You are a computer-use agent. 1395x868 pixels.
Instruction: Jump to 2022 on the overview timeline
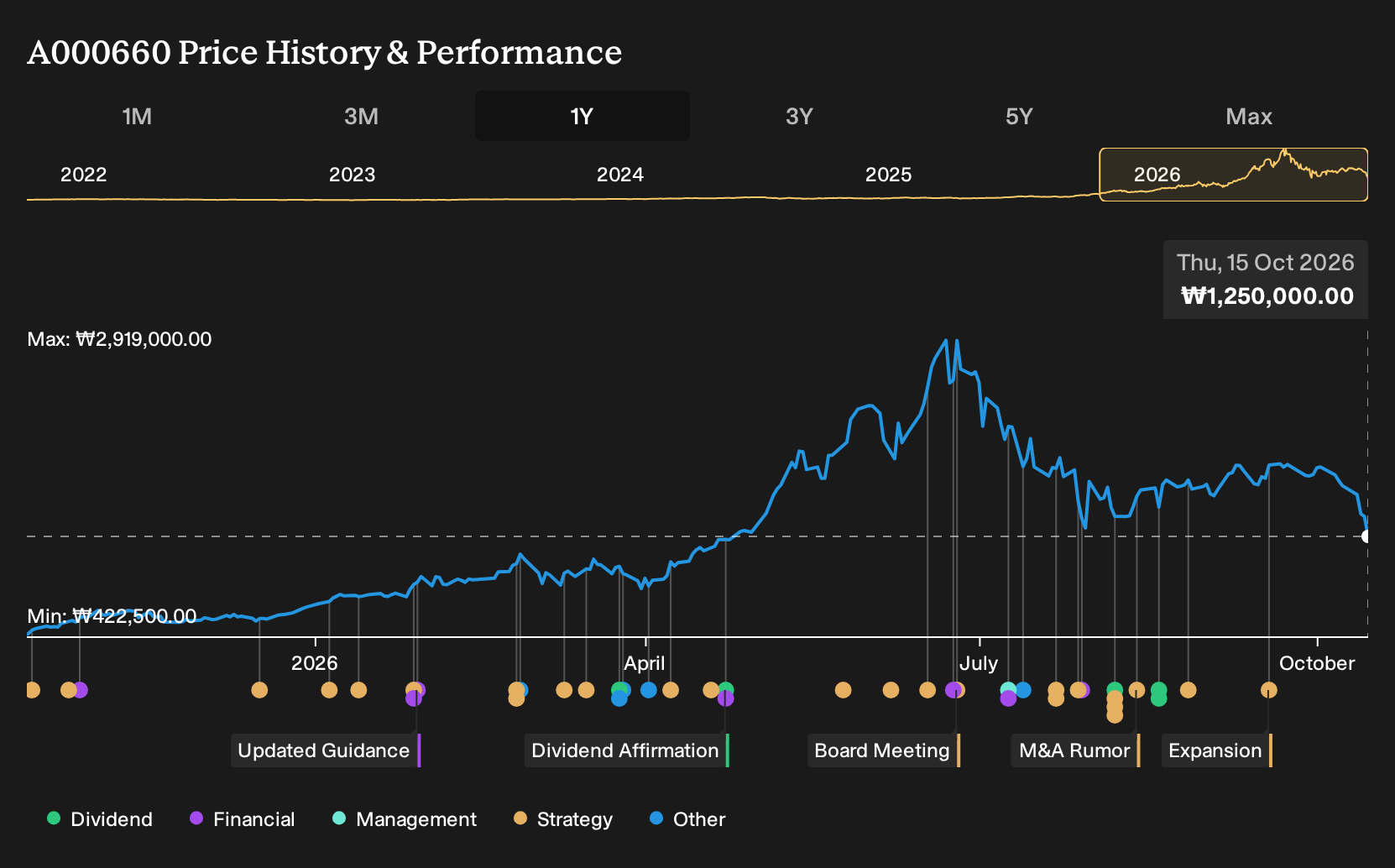pos(84,175)
